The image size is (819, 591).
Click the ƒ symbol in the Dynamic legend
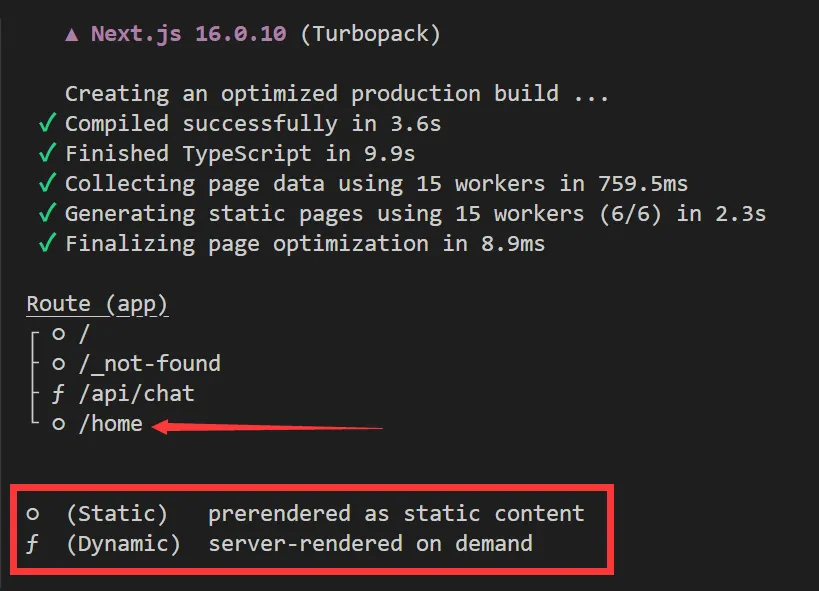tap(33, 544)
